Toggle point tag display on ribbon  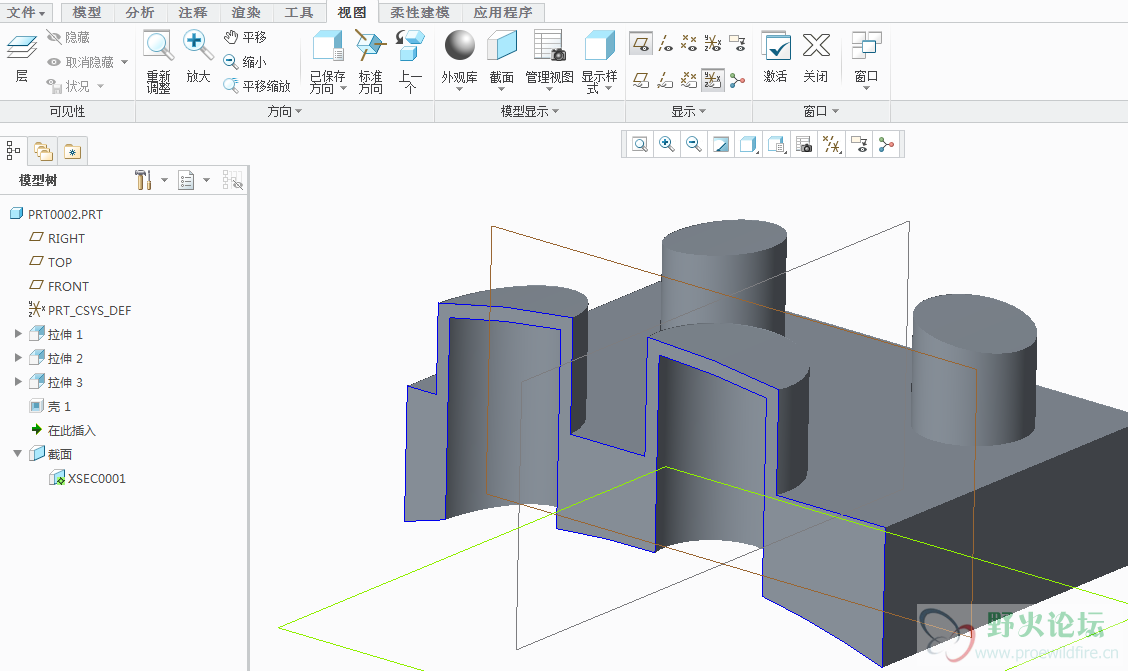[689, 80]
